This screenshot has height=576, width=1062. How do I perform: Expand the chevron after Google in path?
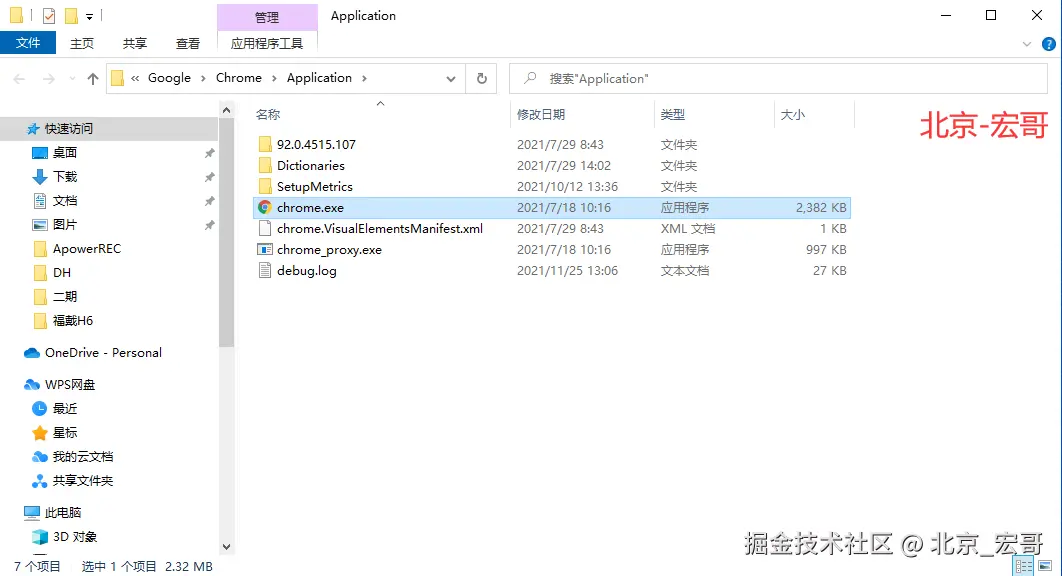(x=203, y=79)
